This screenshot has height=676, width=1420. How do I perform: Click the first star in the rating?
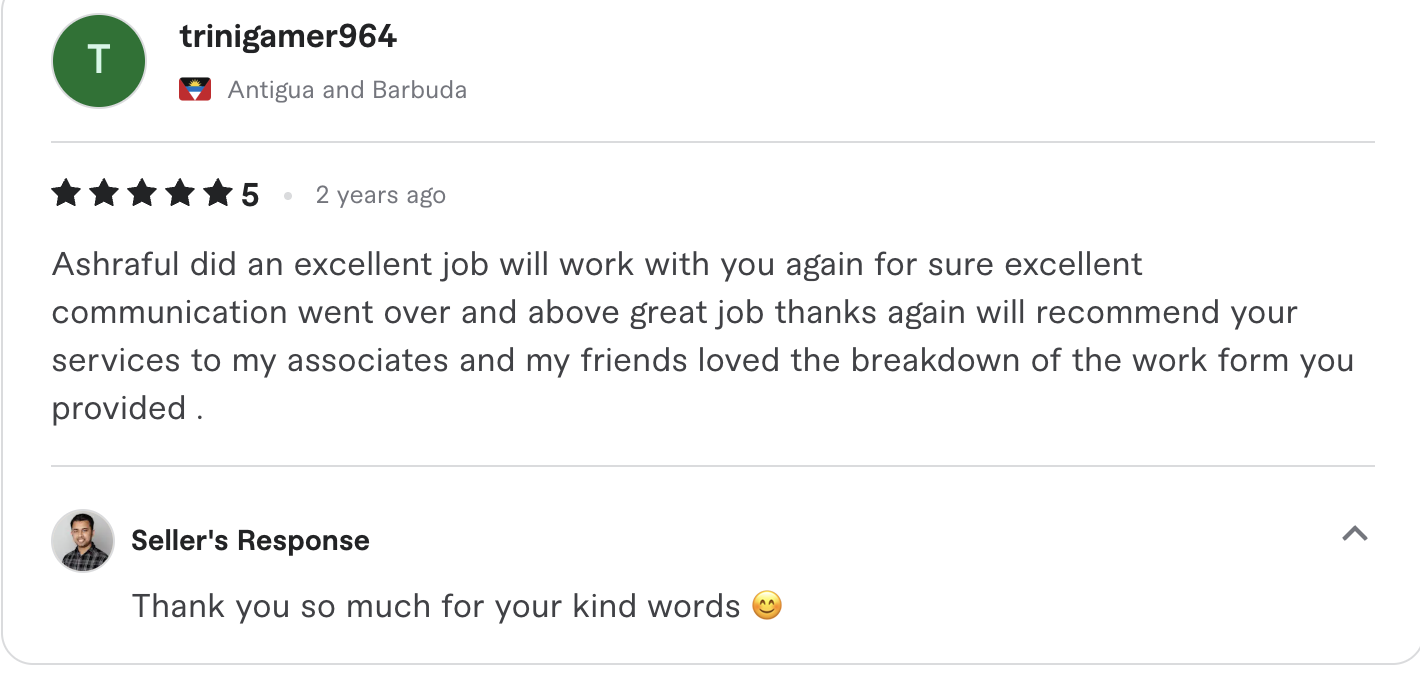66,193
